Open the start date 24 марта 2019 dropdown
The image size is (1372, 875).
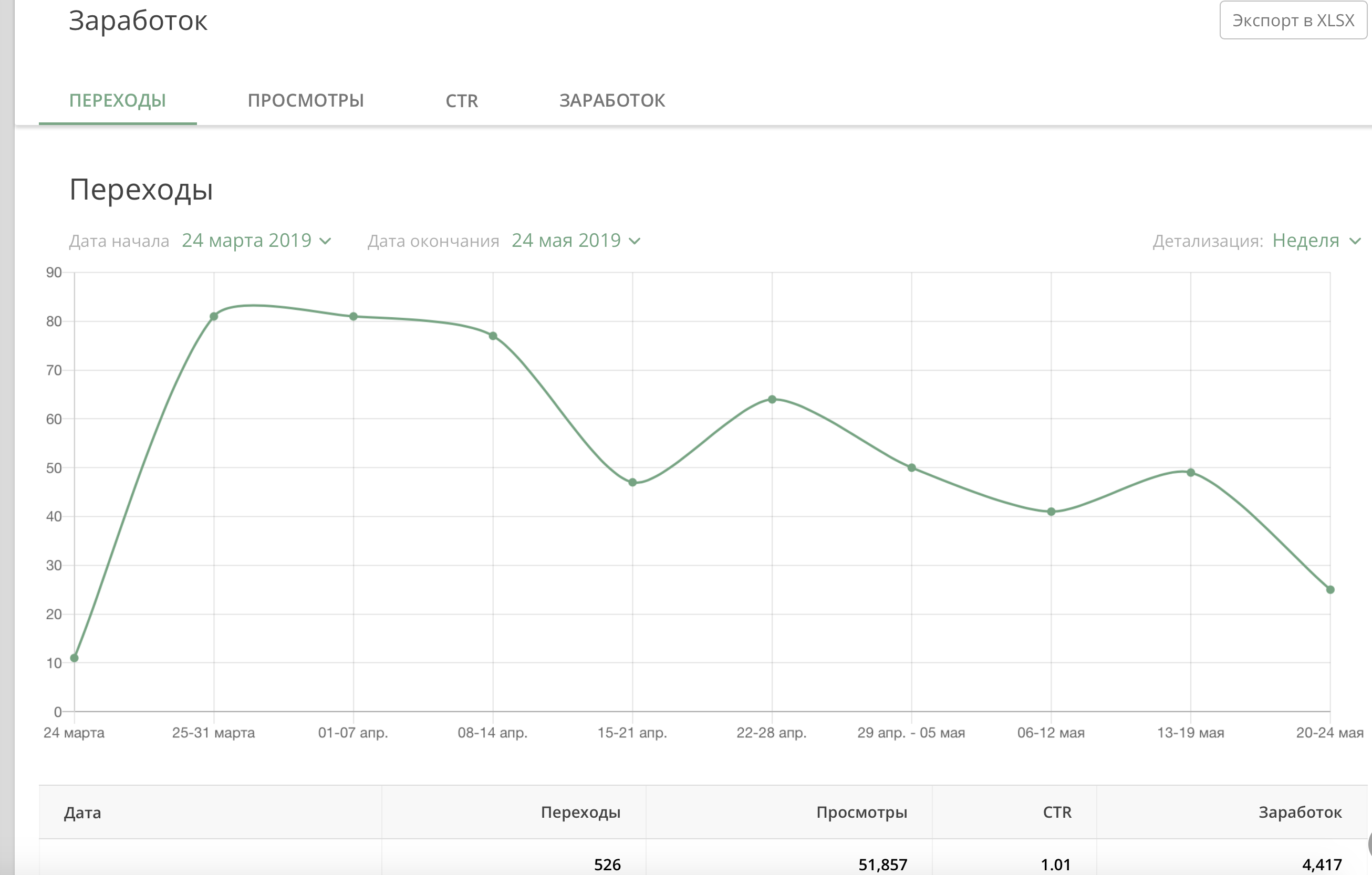pyautogui.click(x=247, y=241)
